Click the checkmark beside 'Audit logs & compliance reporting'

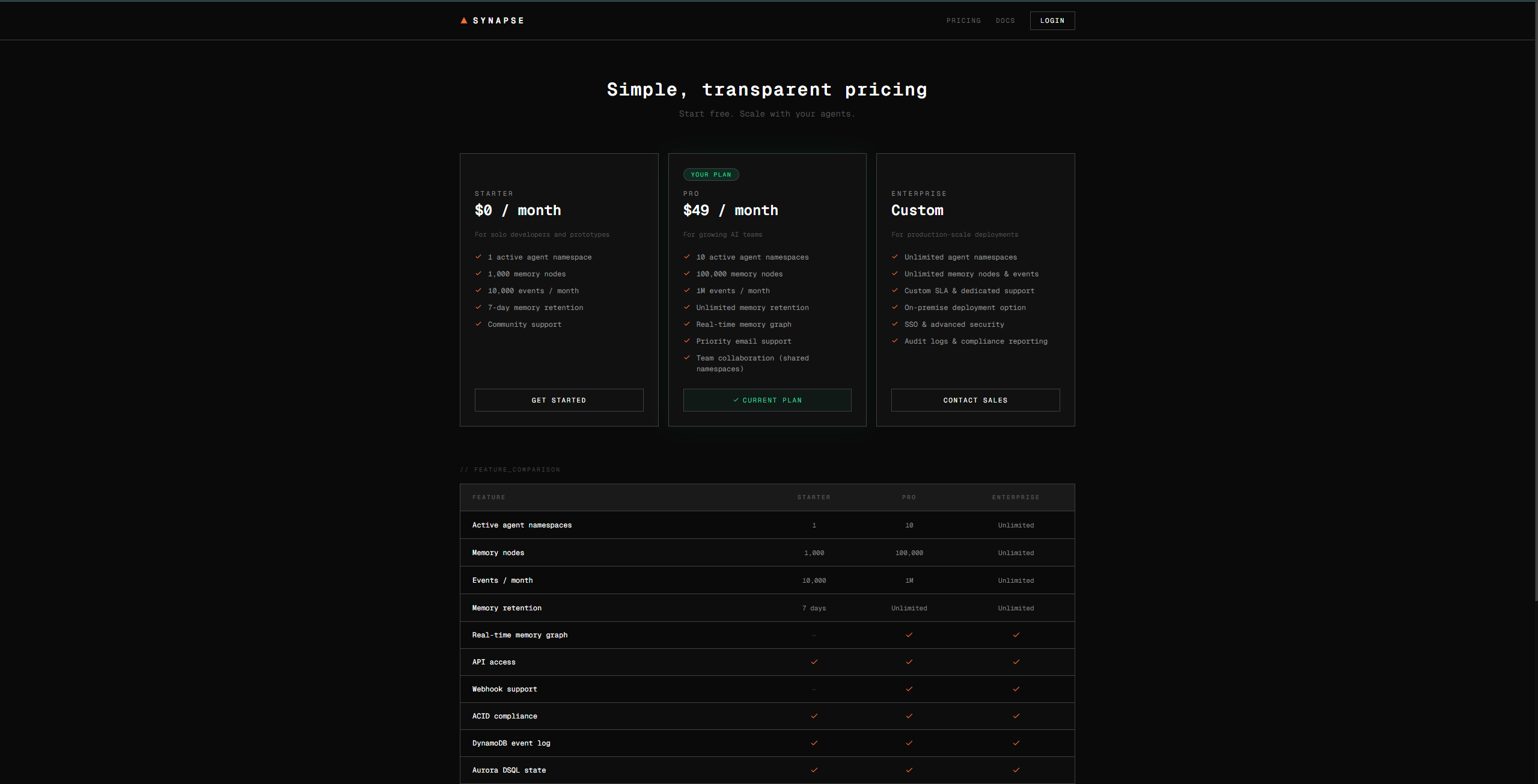click(895, 341)
